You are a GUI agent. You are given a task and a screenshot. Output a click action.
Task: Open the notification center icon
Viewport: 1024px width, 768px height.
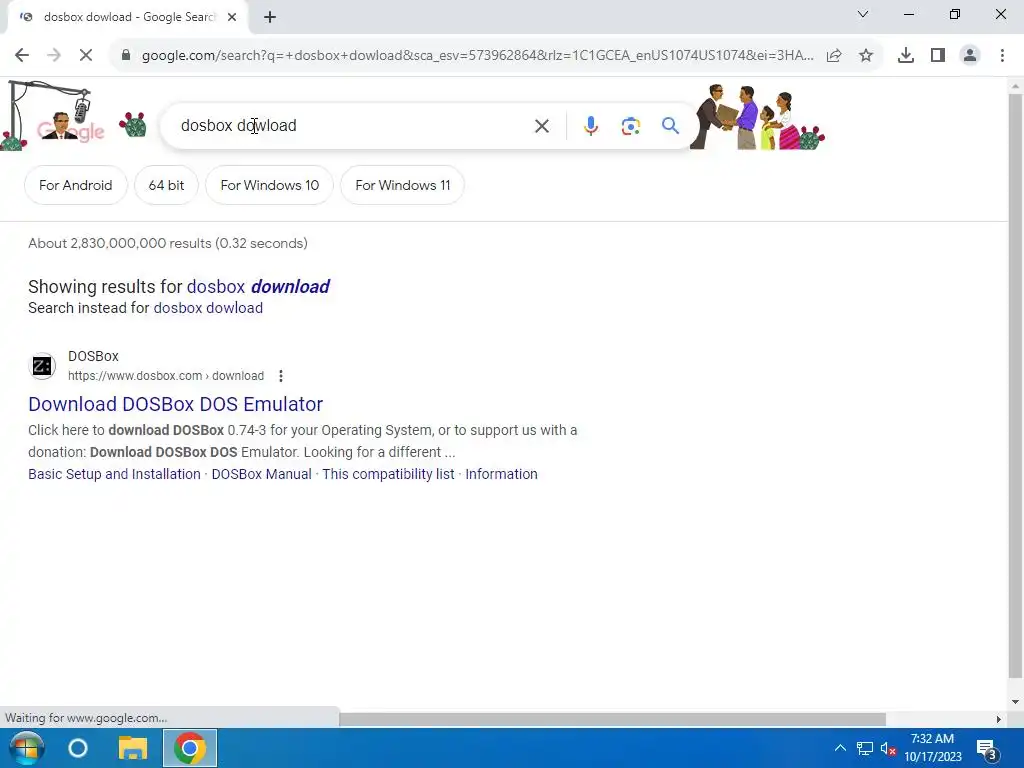(x=986, y=748)
